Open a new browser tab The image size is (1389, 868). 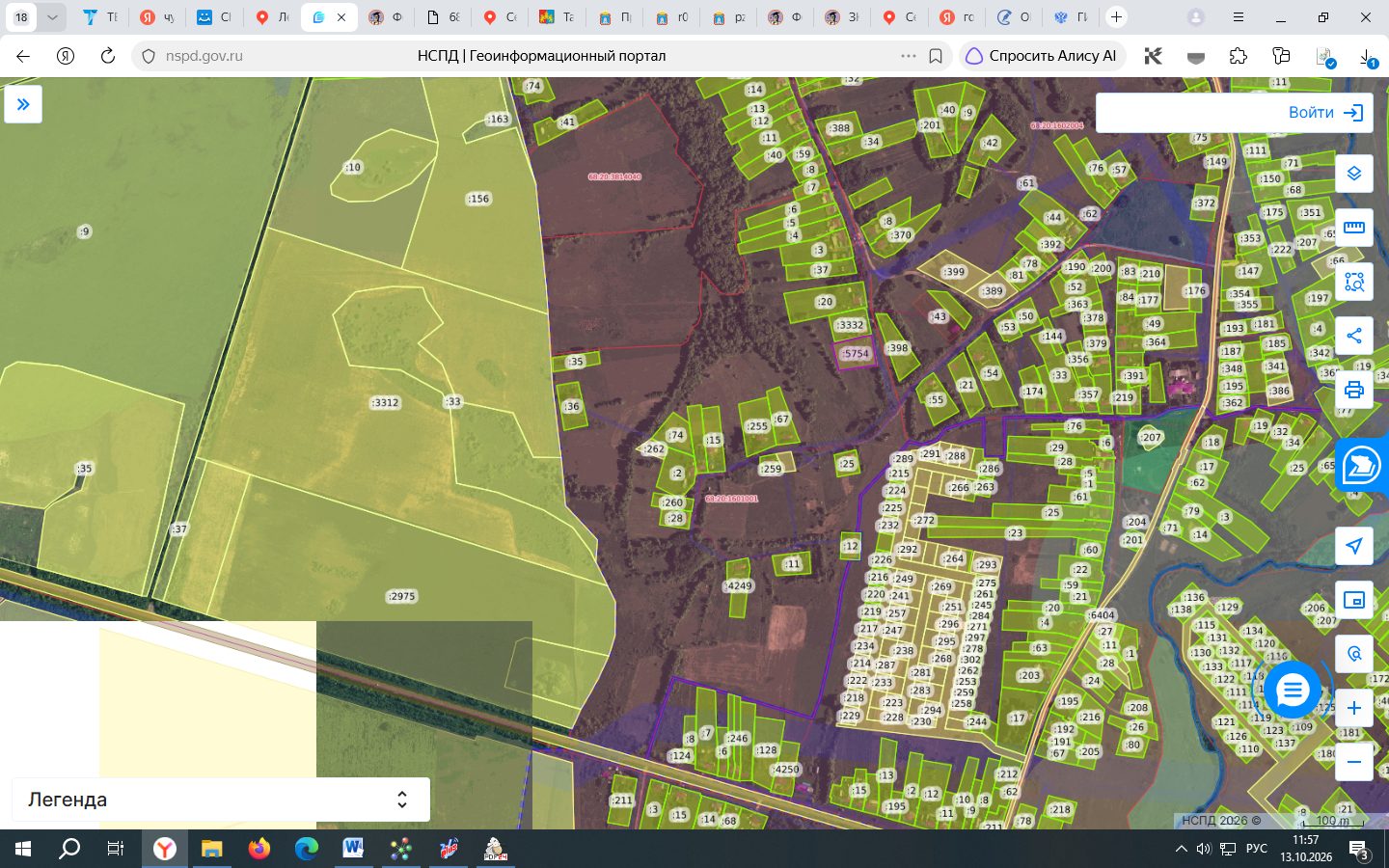pyautogui.click(x=1116, y=17)
